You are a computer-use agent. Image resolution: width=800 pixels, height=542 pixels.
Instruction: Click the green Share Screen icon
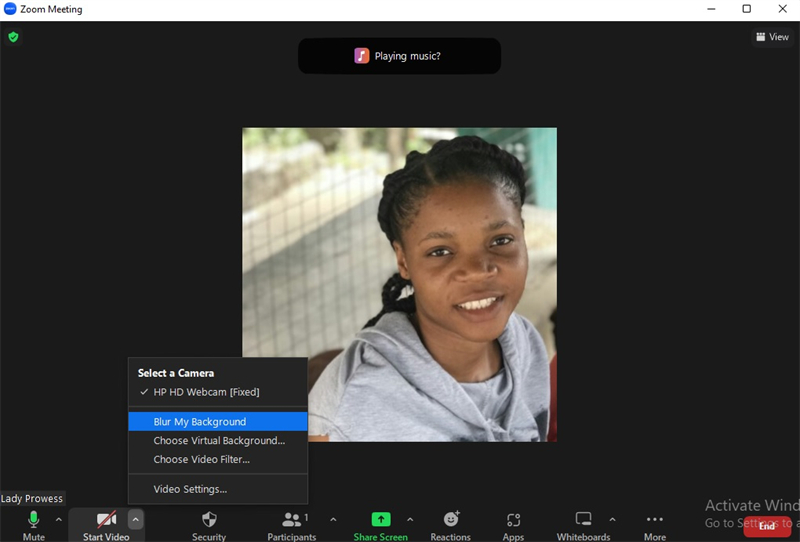coord(380,520)
